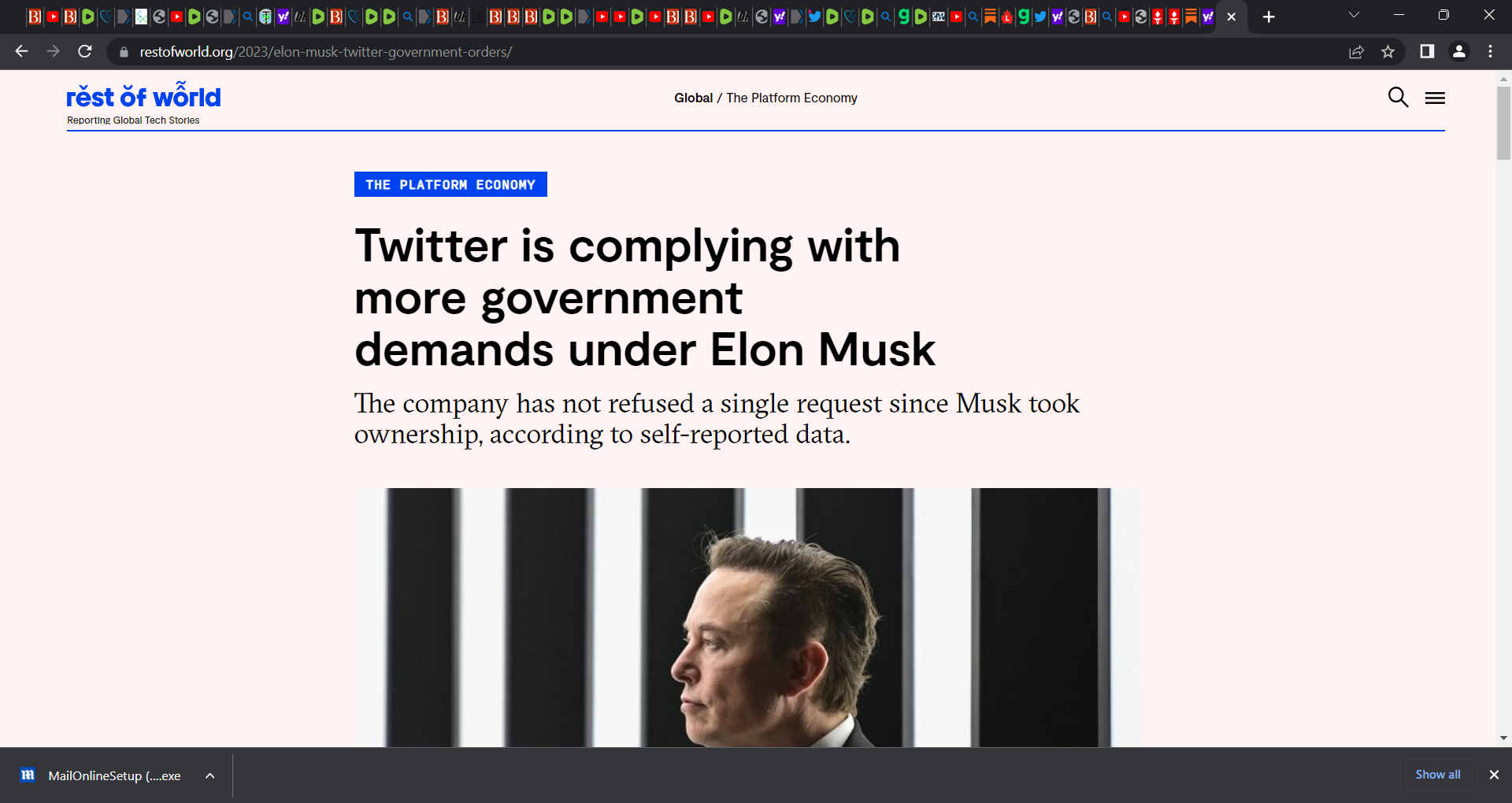Open the share this page icon
This screenshot has height=803, width=1512.
pos(1356,52)
